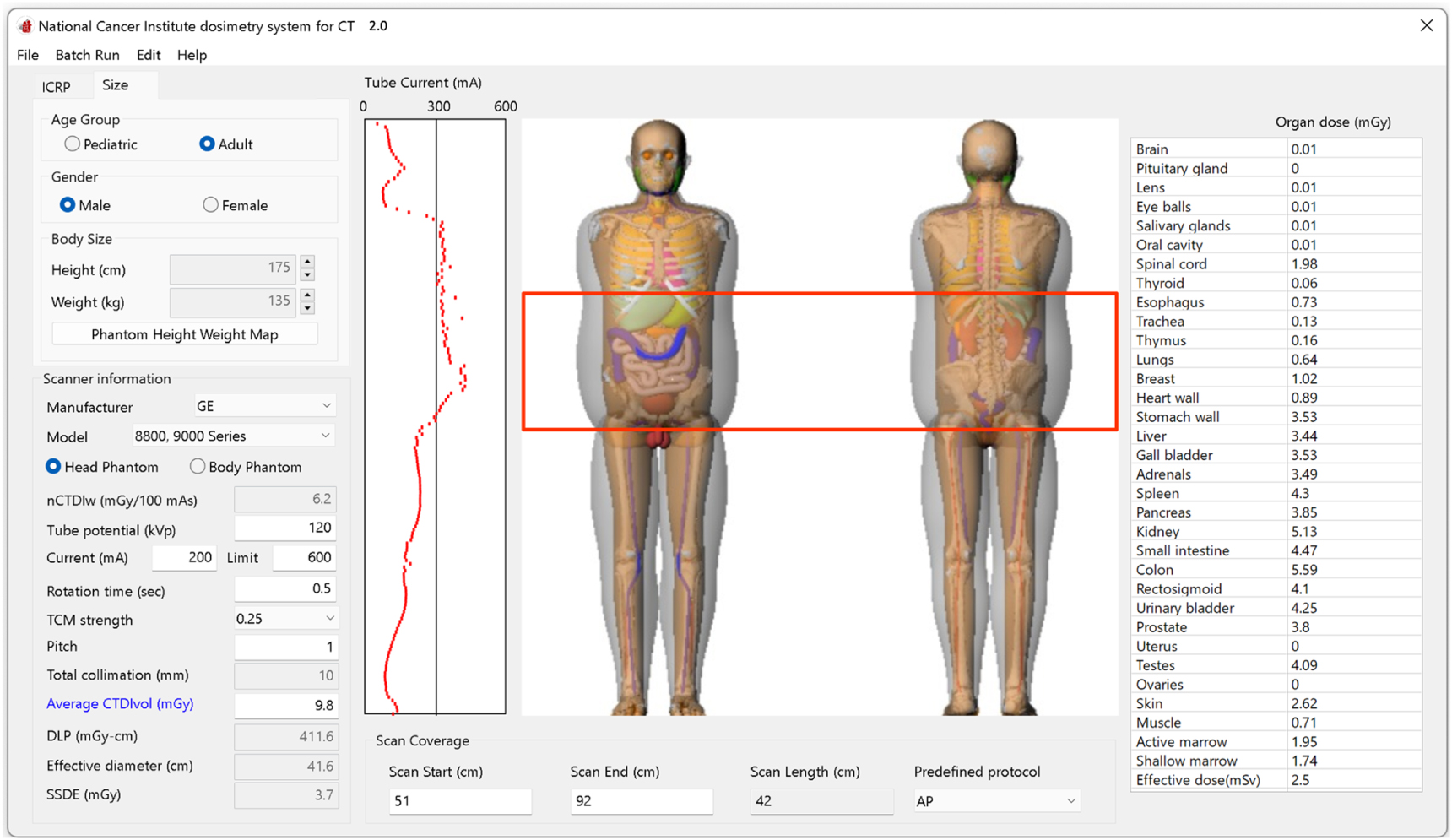Click the Average CTDIvol value field
This screenshot has width=1452, height=840.
point(285,705)
